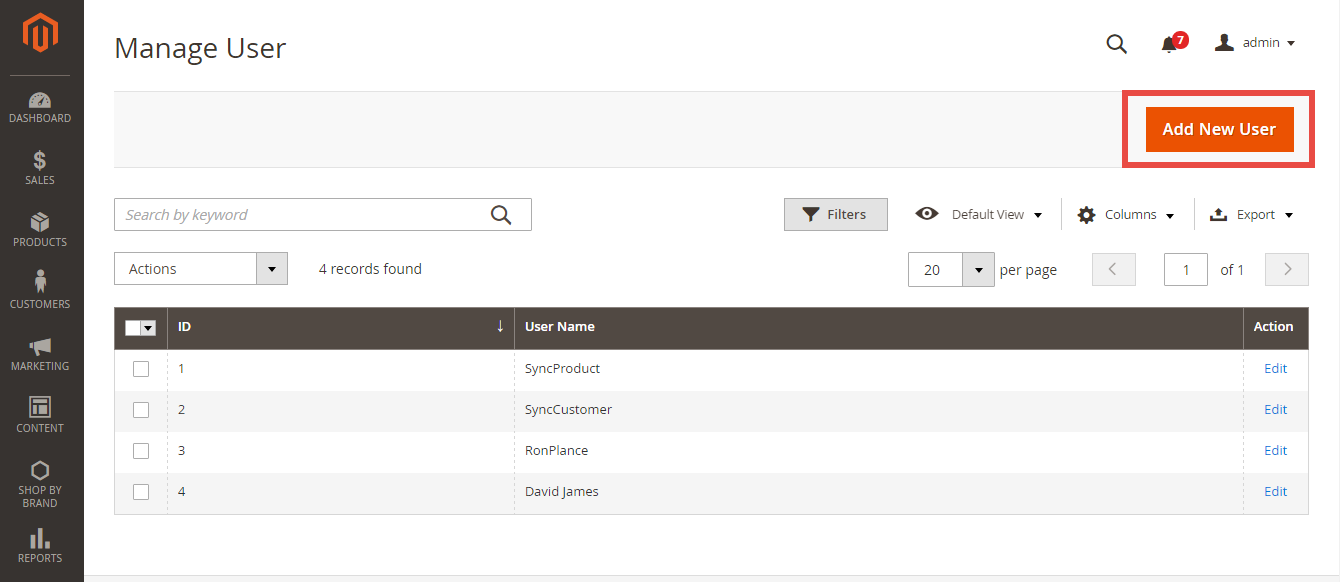Image resolution: width=1340 pixels, height=582 pixels.
Task: Click the global search magnifier icon
Action: click(1116, 44)
